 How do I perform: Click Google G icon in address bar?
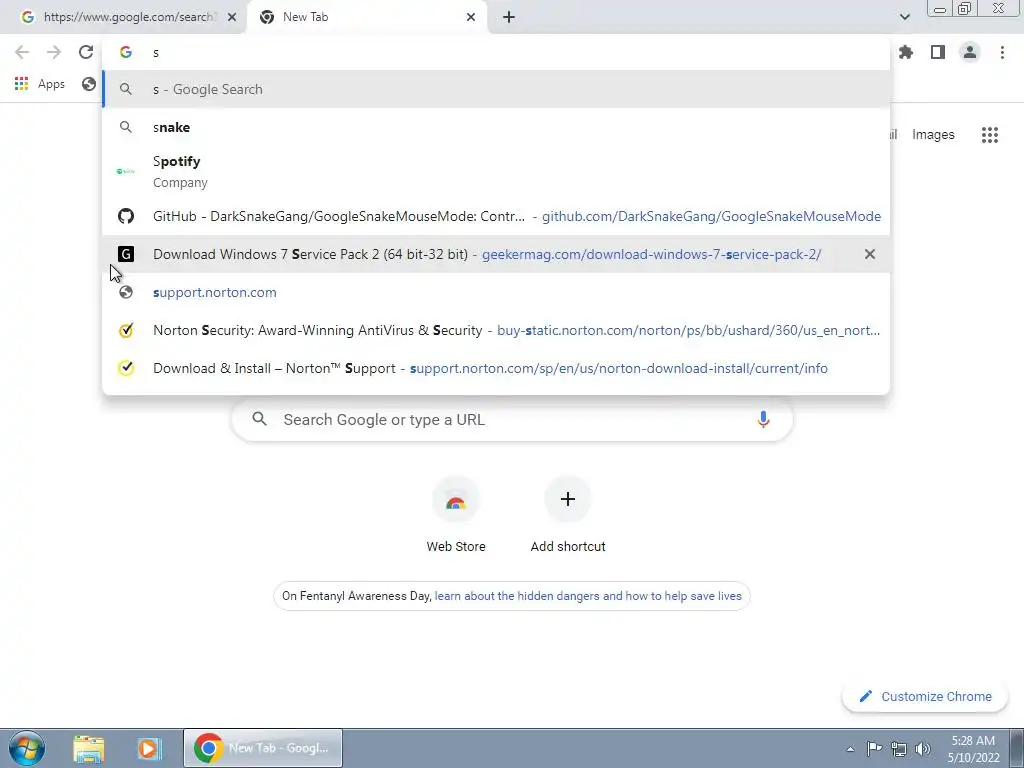pos(125,52)
